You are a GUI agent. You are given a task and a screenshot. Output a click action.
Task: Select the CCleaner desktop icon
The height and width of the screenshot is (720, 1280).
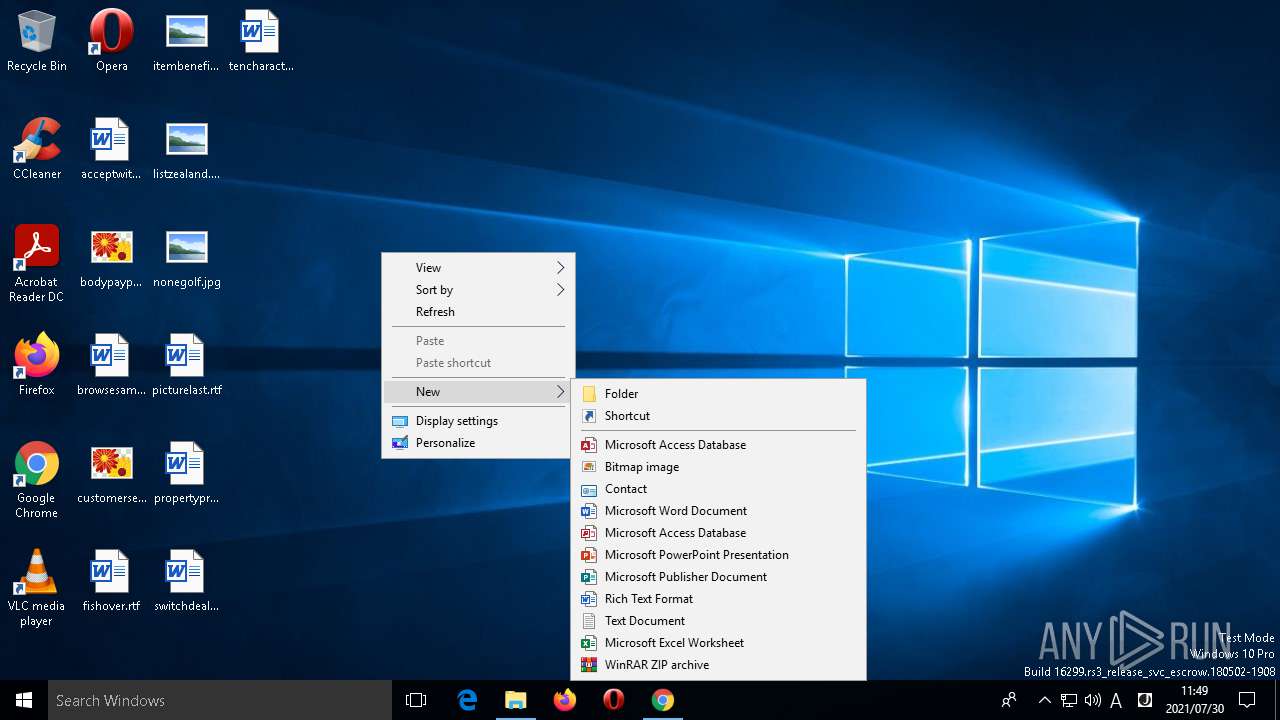[x=37, y=149]
